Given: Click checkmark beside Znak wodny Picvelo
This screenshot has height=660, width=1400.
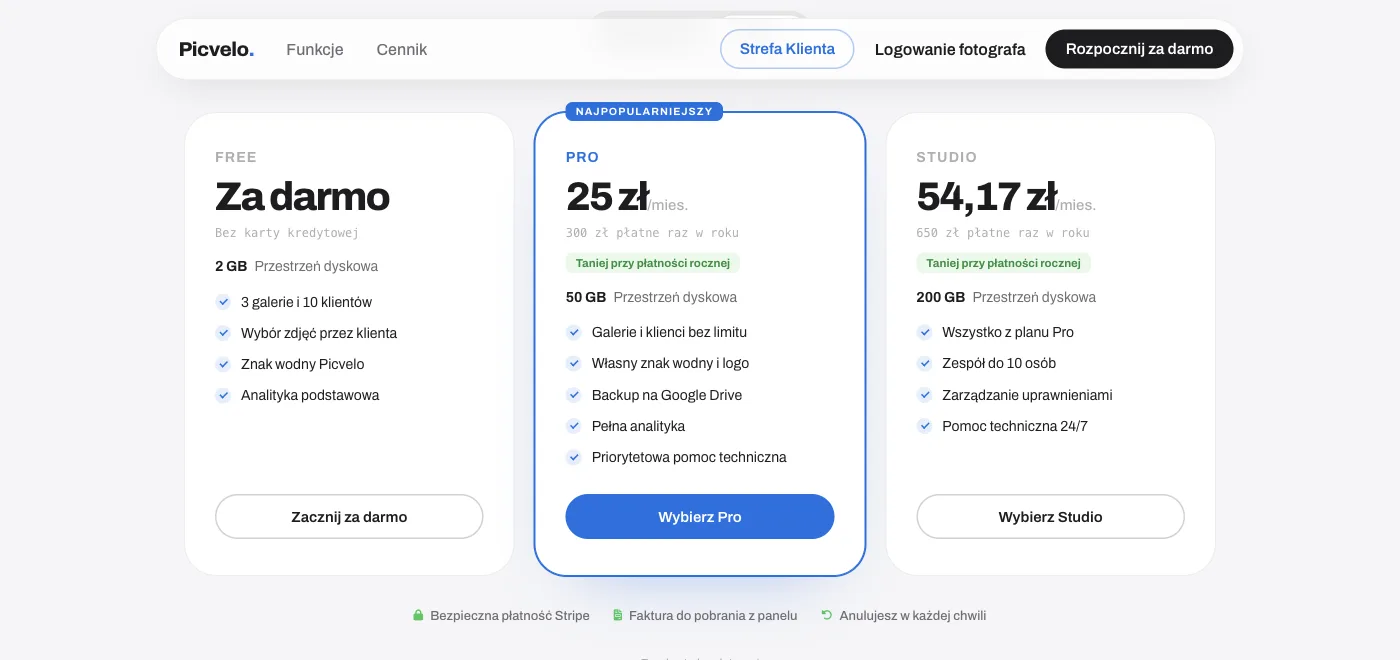Looking at the screenshot, I should point(223,364).
